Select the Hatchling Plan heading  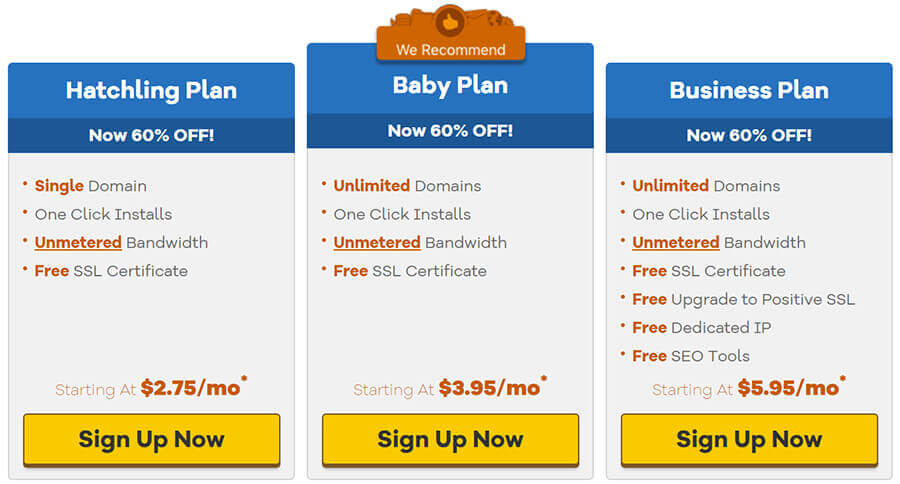coord(151,90)
